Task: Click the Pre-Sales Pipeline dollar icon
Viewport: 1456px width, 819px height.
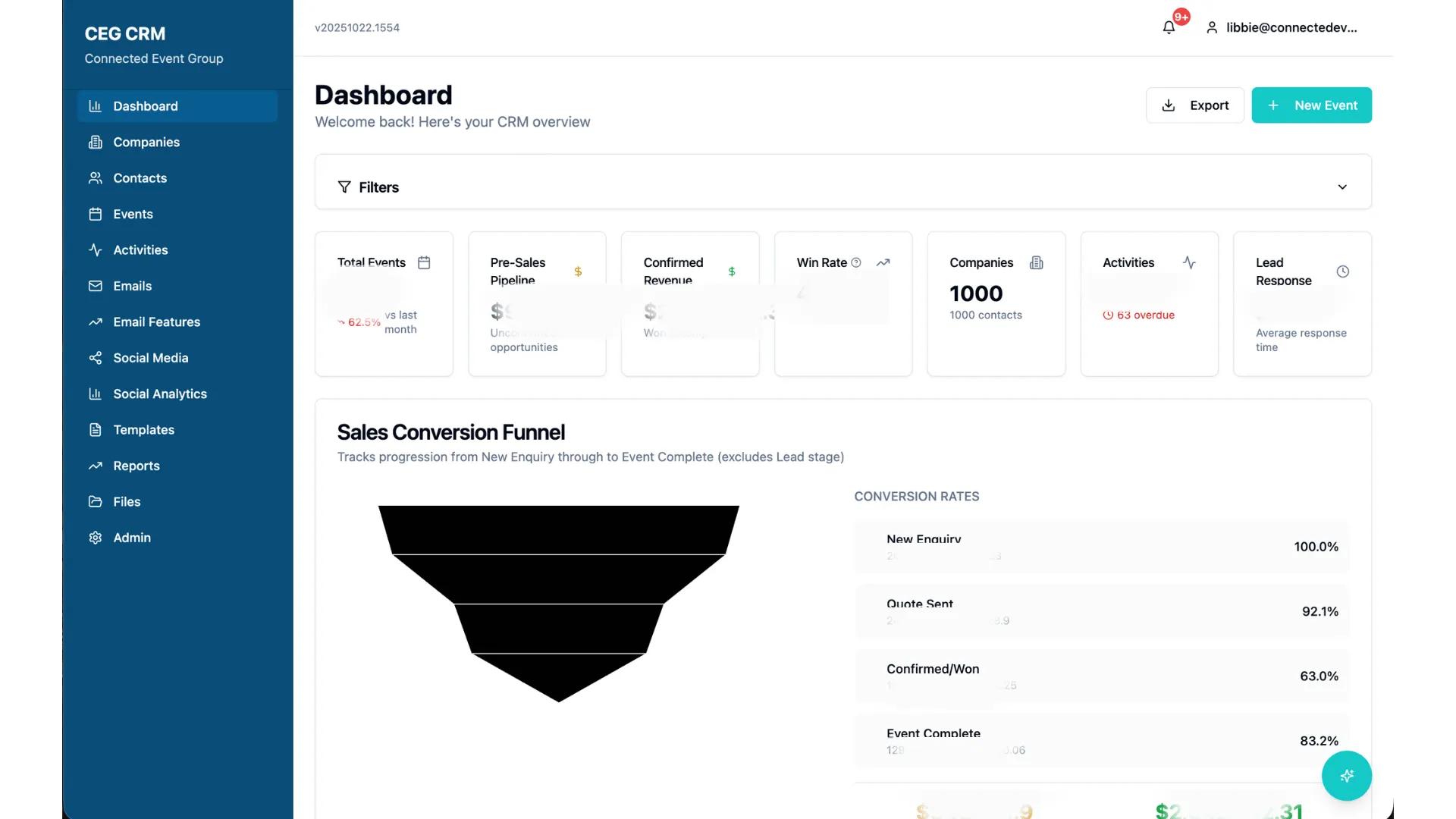Action: [x=578, y=271]
